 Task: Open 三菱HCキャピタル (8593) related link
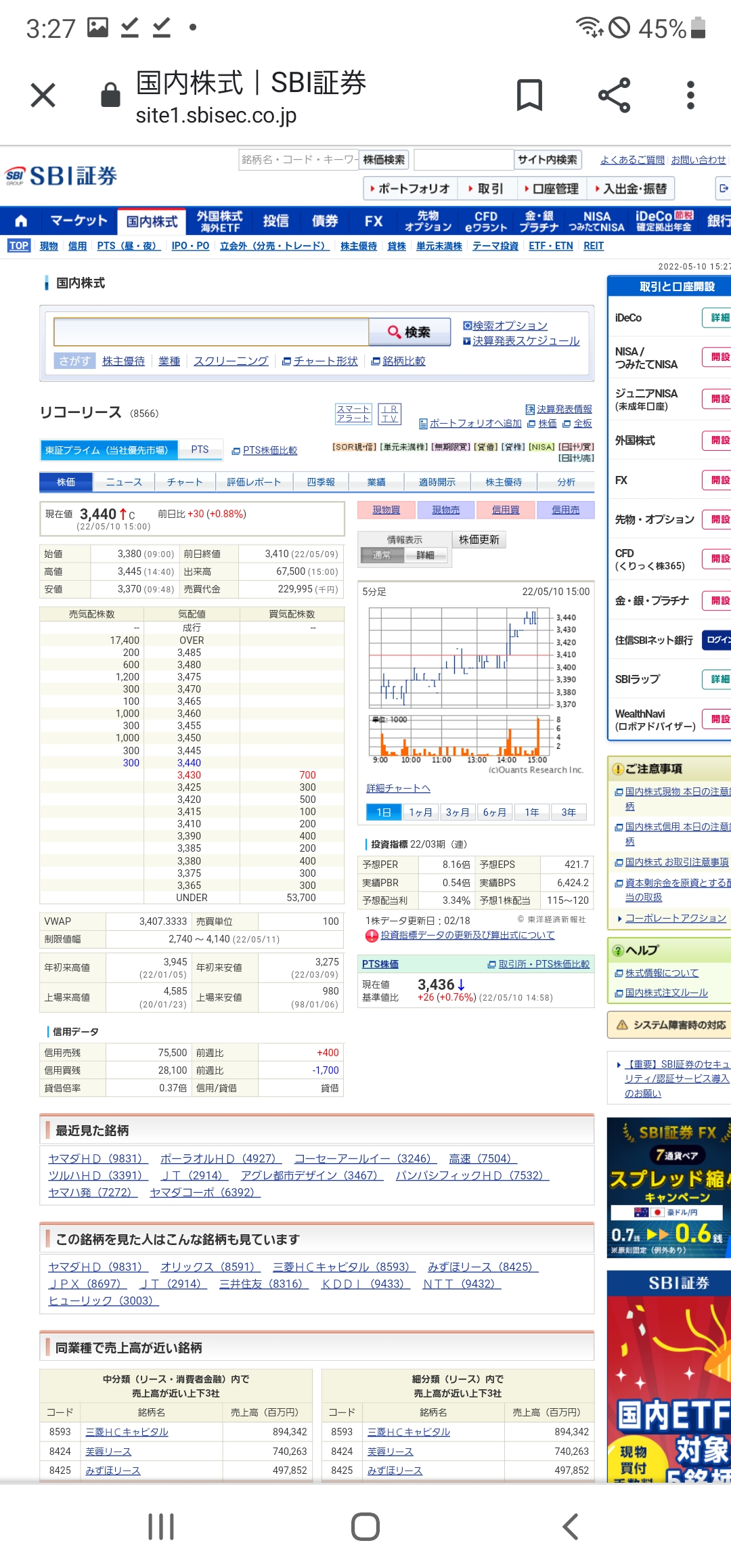click(343, 1267)
